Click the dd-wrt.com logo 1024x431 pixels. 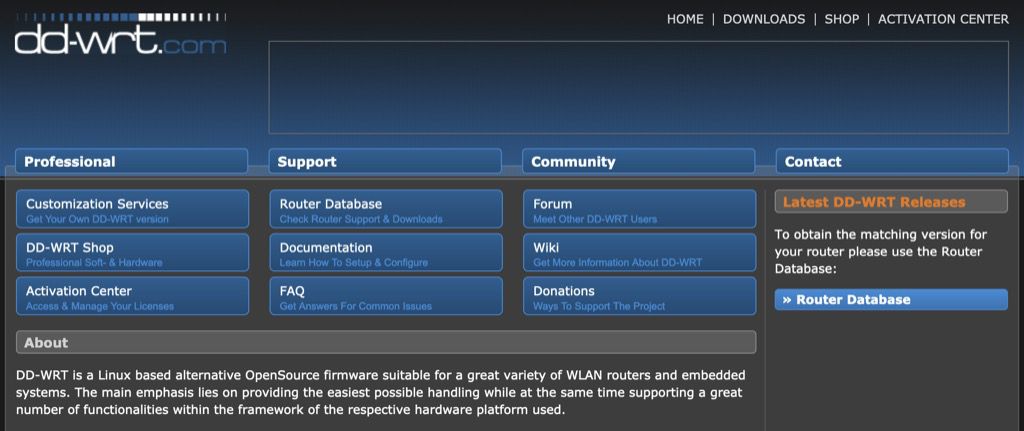[121, 35]
